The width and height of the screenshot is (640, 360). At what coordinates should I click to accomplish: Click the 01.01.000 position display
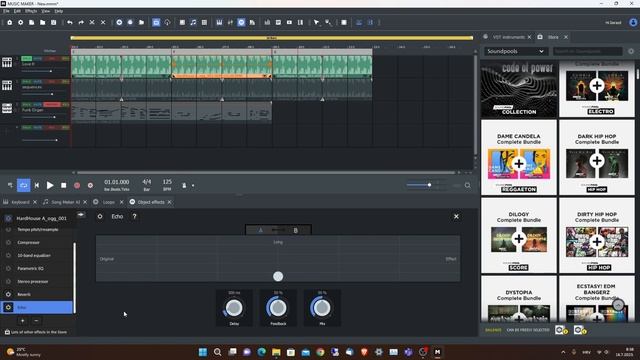(x=117, y=182)
